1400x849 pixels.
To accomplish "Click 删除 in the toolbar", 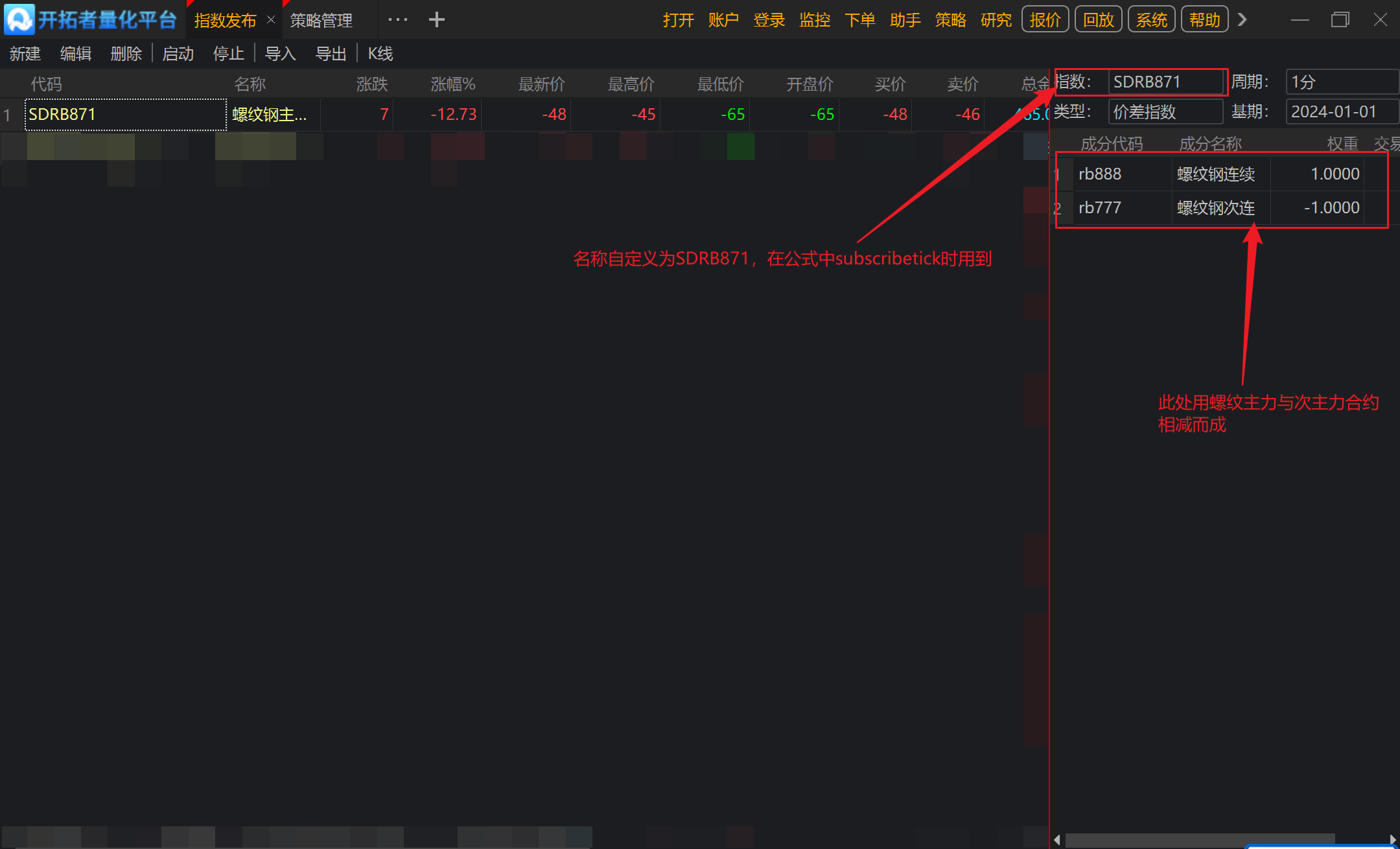I will [x=126, y=54].
